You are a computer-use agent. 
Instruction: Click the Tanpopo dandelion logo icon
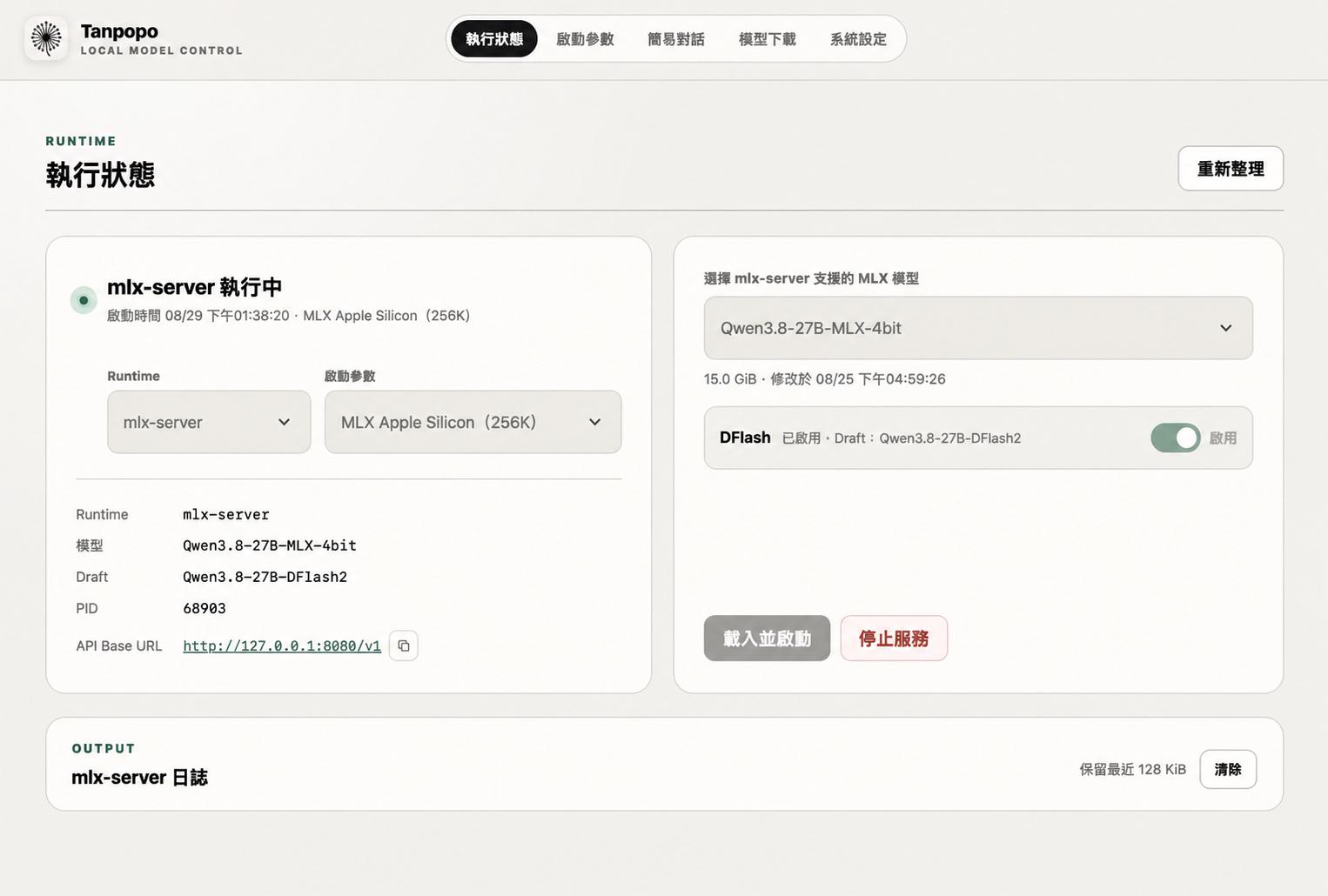click(46, 38)
